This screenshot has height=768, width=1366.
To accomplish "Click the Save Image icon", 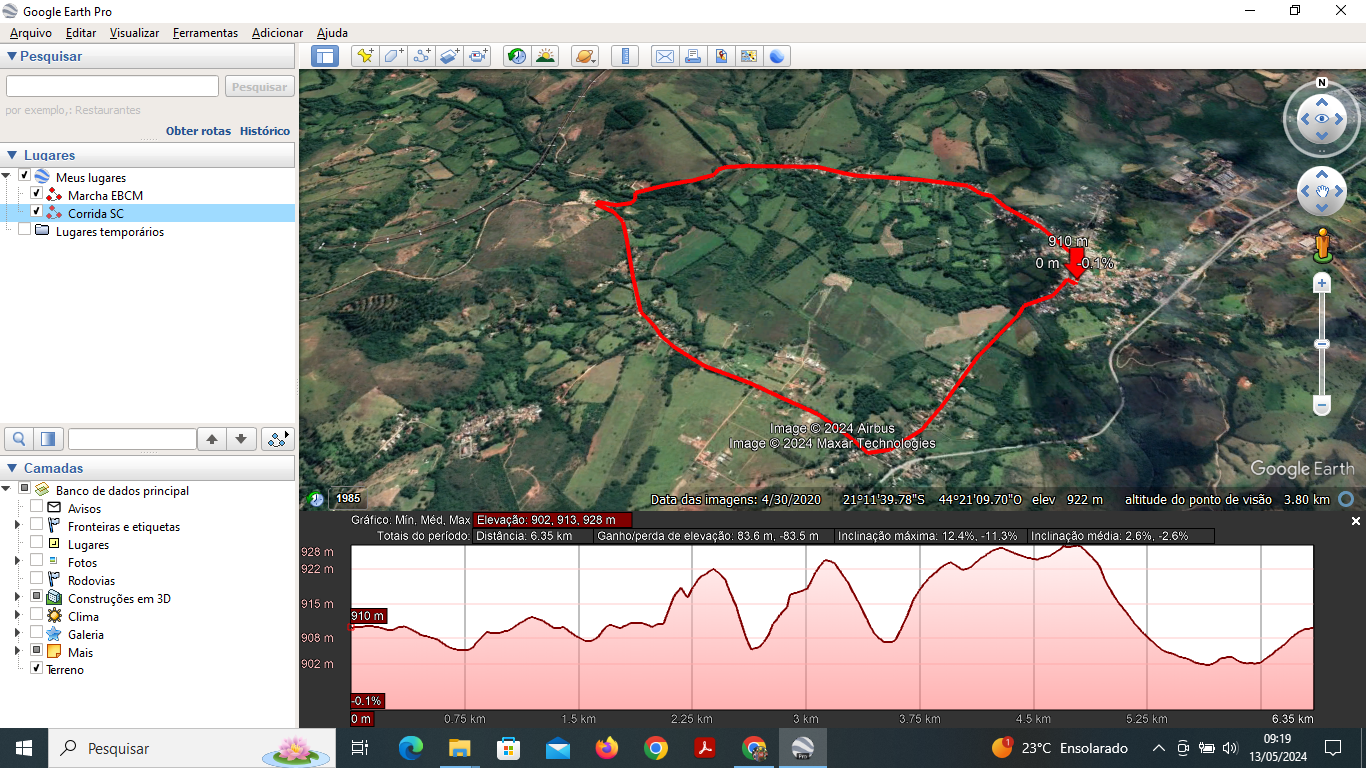I will (720, 56).
